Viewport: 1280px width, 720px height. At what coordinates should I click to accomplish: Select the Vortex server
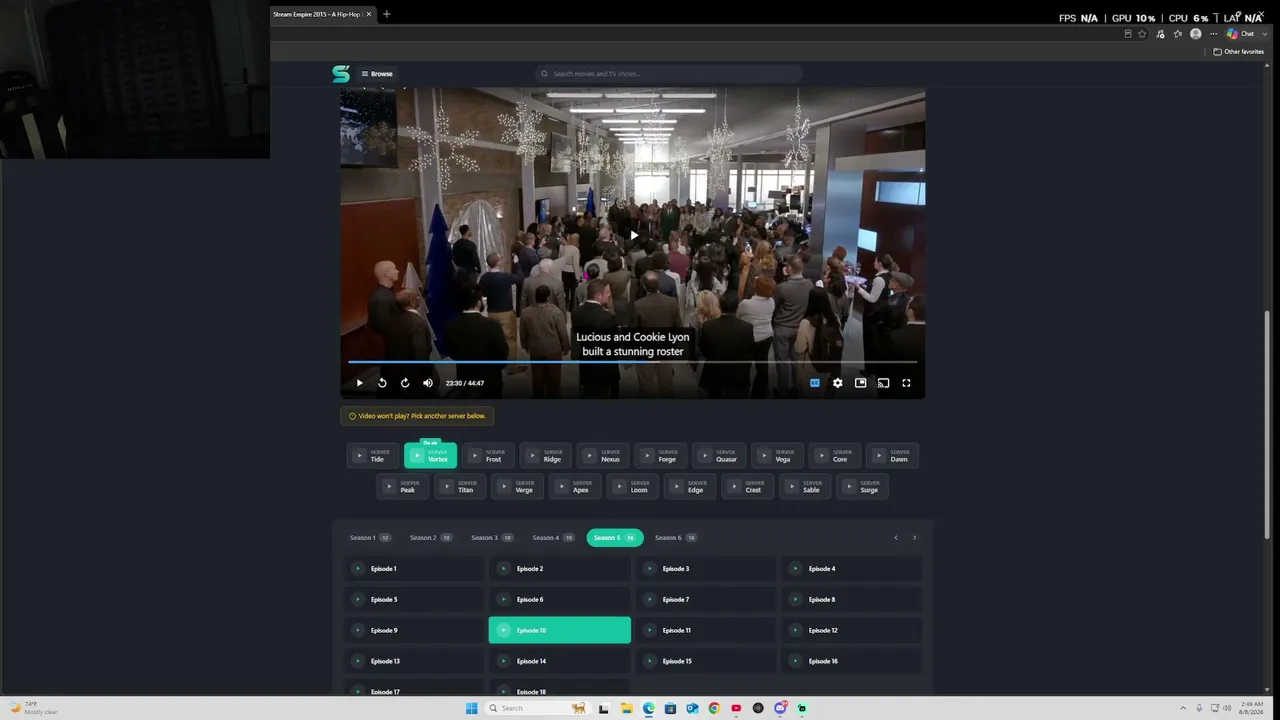430,456
